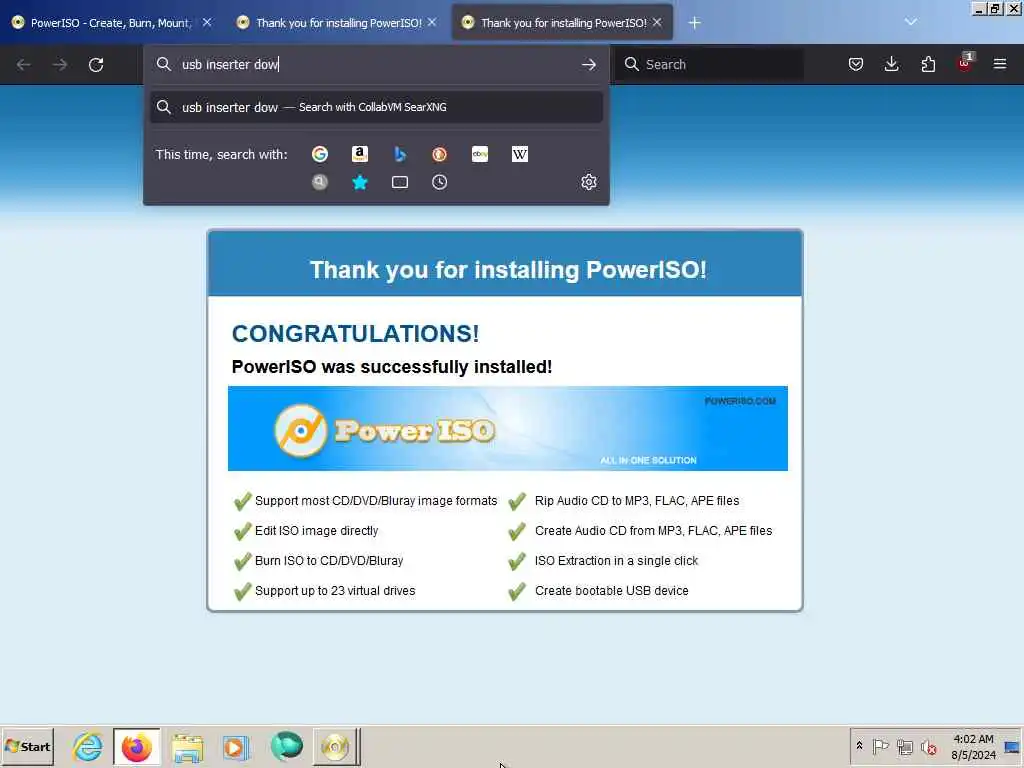Click 'Support up to 23 virtual drives' text
This screenshot has width=1024, height=768.
click(x=335, y=591)
